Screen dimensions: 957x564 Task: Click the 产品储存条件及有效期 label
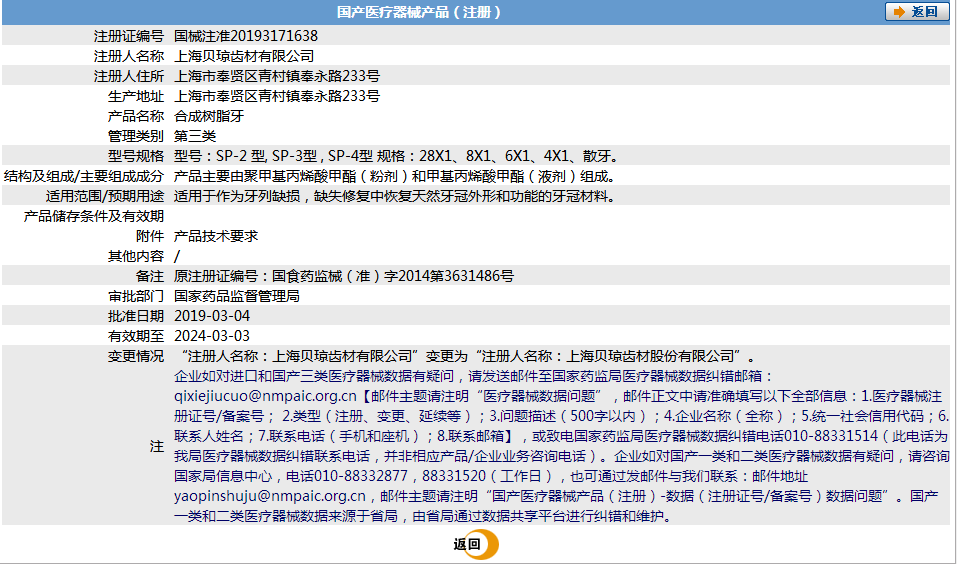click(94, 216)
